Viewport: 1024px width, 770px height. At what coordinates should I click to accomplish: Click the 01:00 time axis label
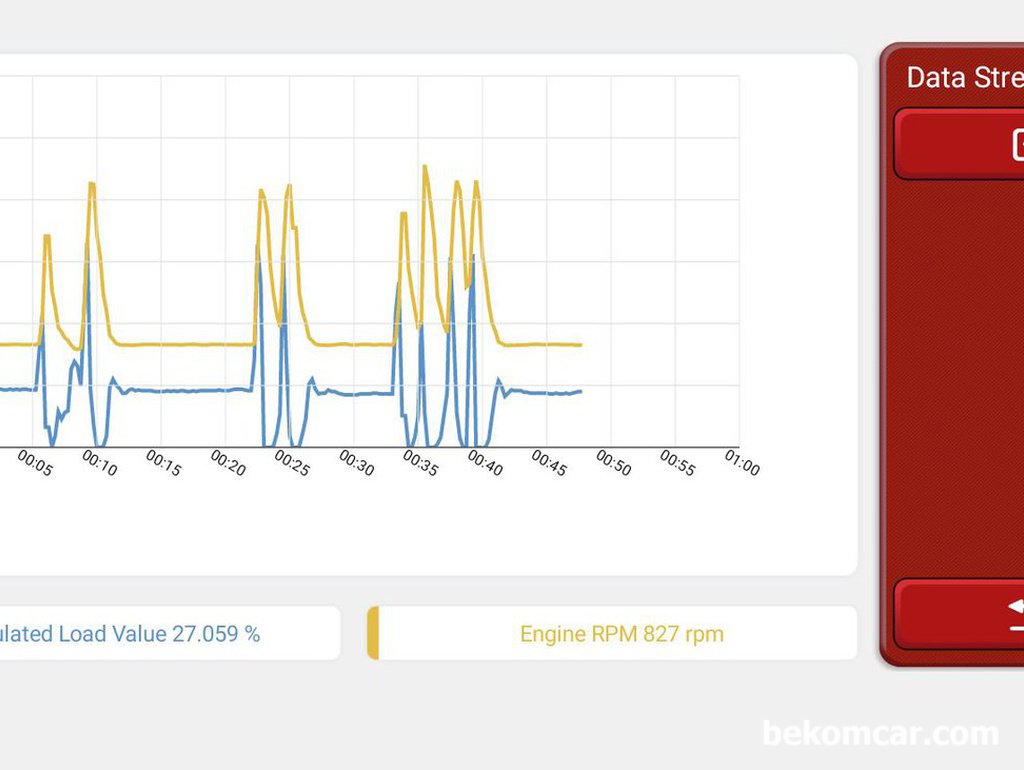(743, 462)
